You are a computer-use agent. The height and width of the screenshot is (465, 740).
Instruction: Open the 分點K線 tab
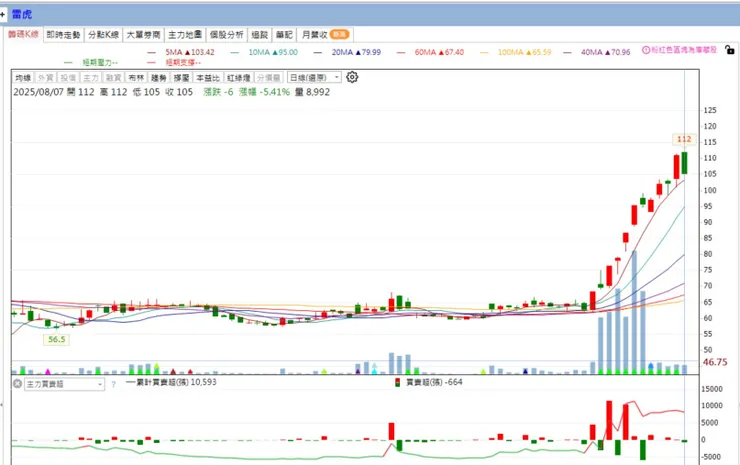point(103,34)
